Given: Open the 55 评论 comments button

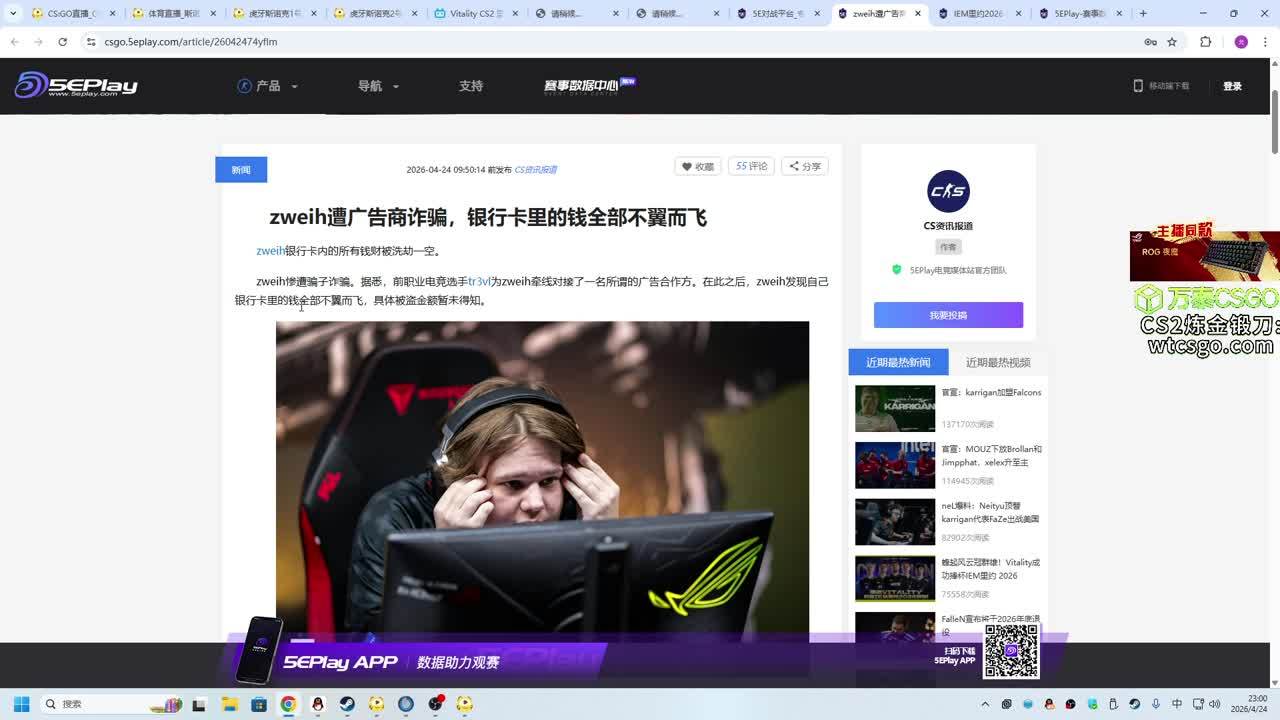Looking at the screenshot, I should [751, 166].
